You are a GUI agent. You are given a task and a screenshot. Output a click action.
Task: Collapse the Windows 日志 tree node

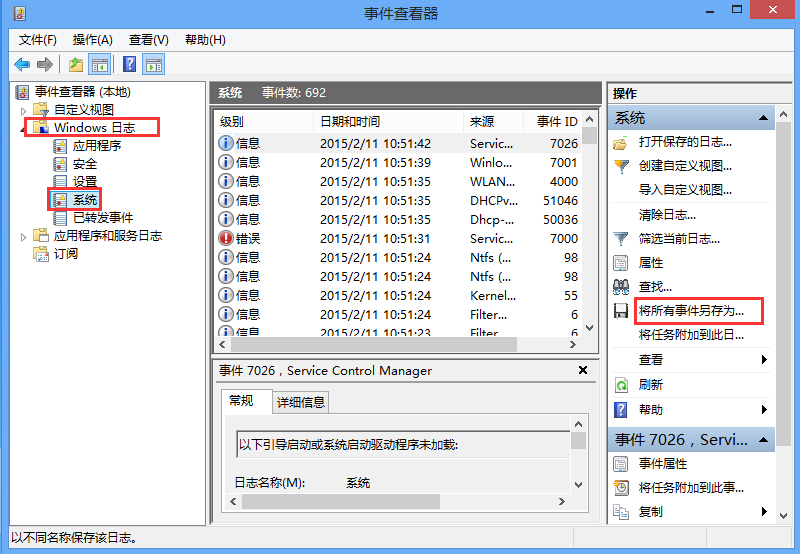pyautogui.click(x=24, y=128)
